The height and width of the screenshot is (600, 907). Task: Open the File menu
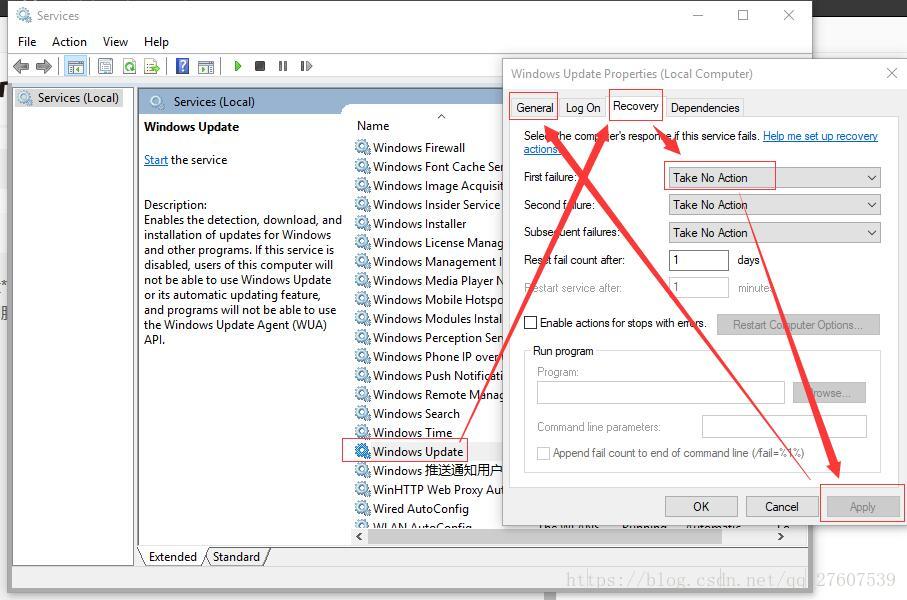[x=27, y=42]
